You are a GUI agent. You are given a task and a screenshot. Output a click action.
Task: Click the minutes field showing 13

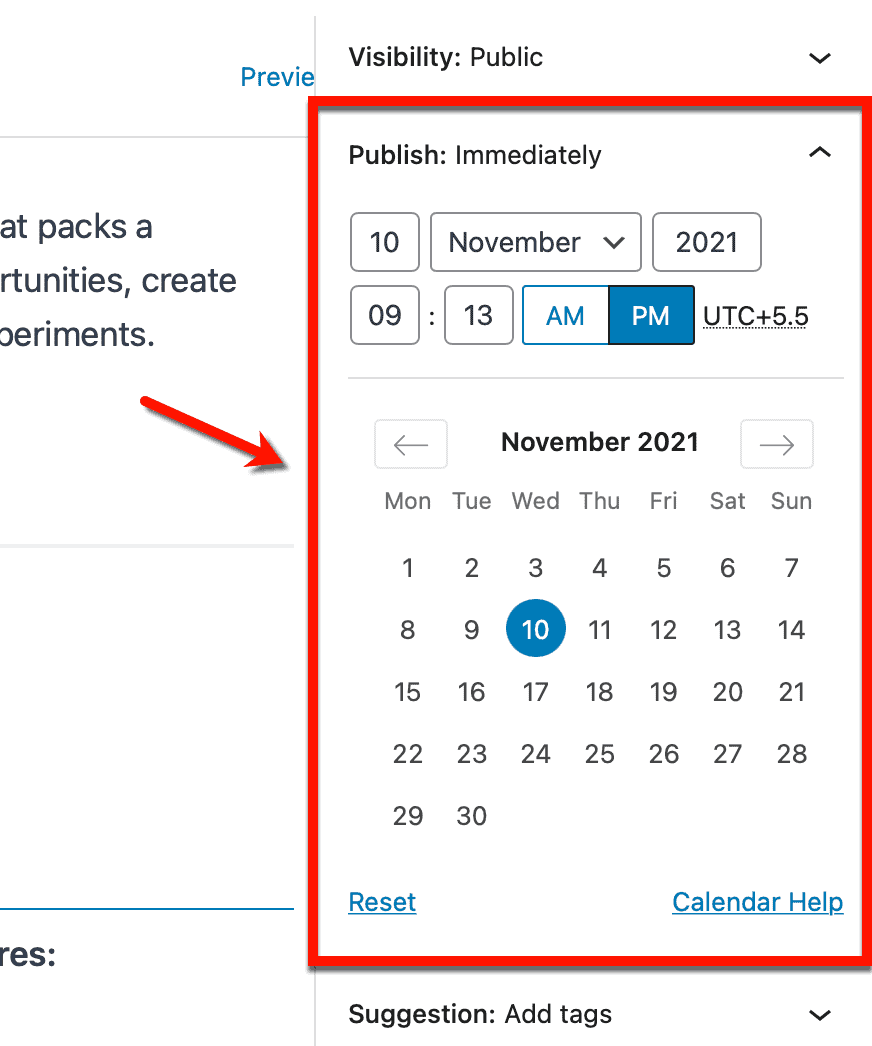pyautogui.click(x=478, y=315)
